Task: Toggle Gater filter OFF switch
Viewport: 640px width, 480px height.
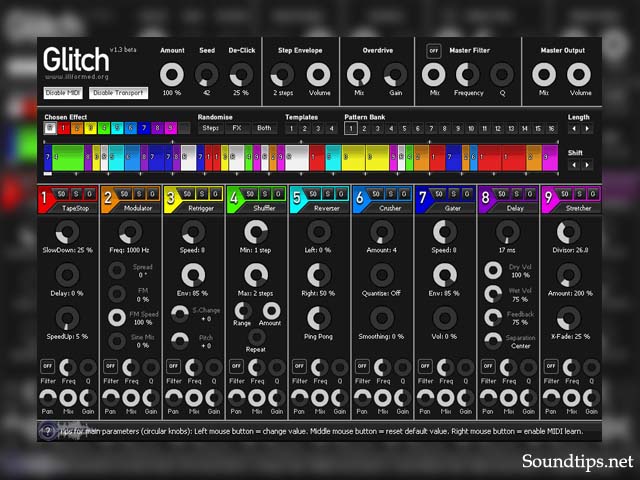Action: click(425, 366)
